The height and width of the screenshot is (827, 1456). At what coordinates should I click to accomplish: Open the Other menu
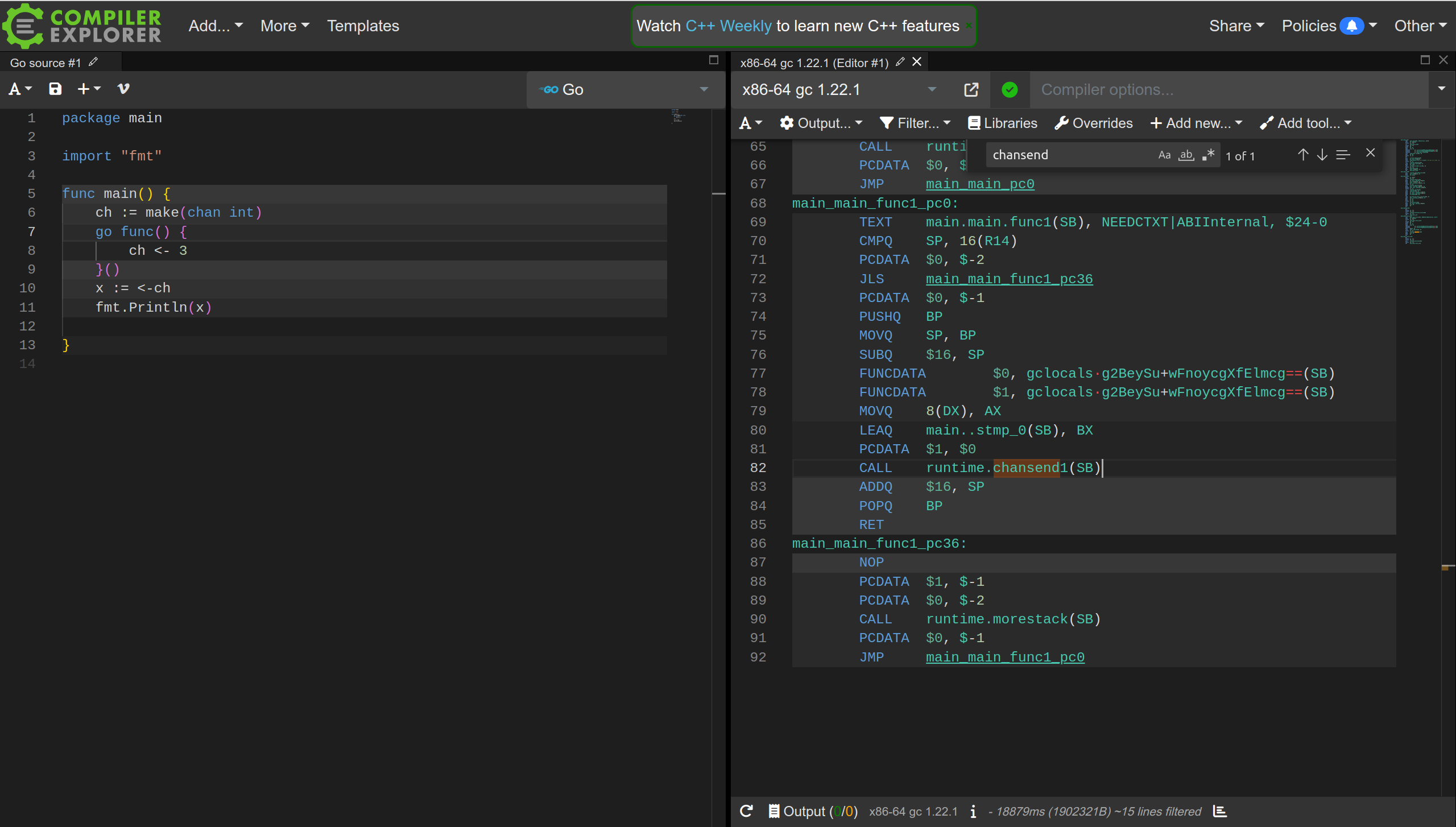pyautogui.click(x=1420, y=26)
